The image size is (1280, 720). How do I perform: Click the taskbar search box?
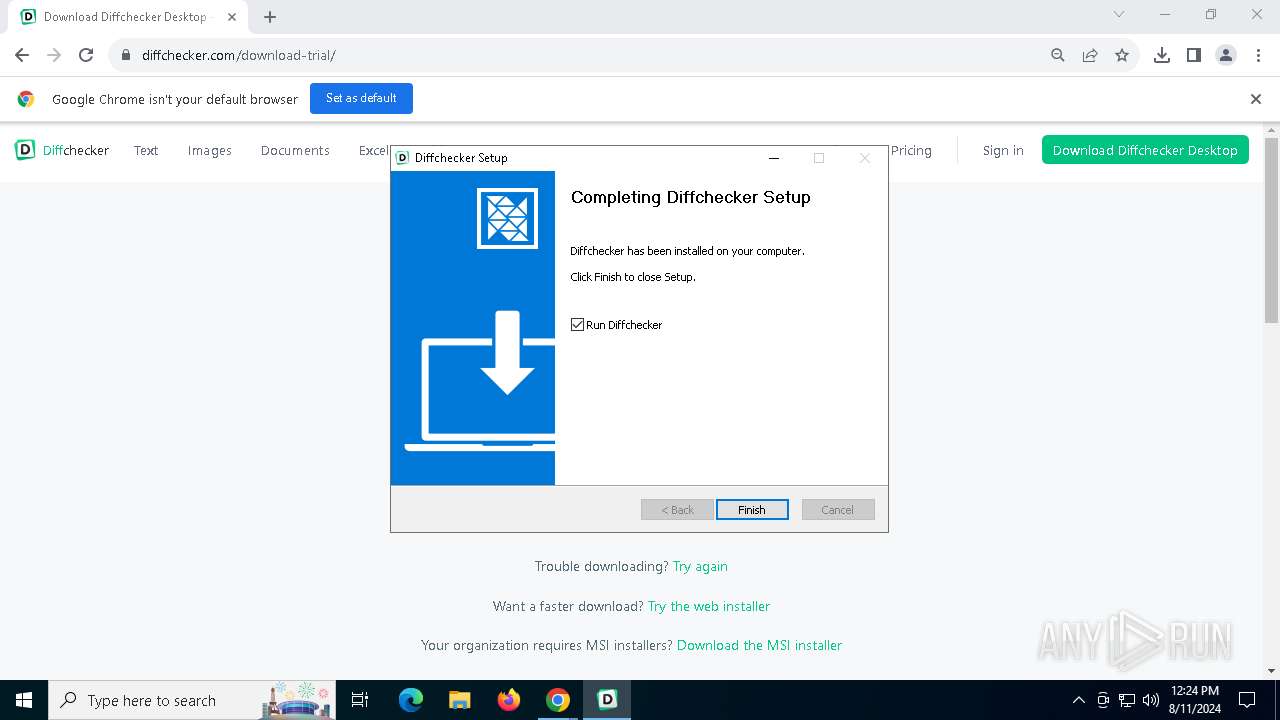point(192,700)
